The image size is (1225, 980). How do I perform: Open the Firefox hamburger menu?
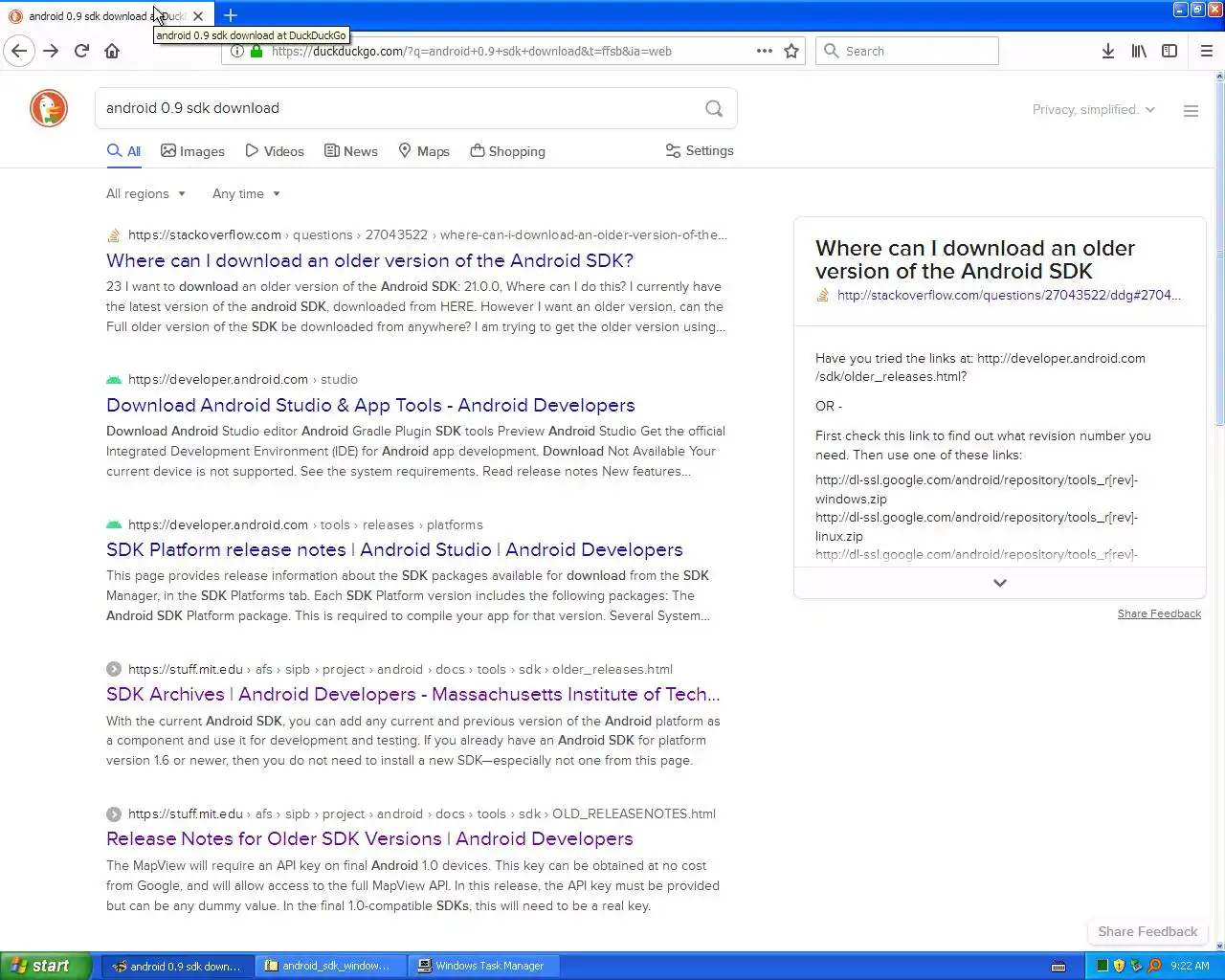tap(1206, 51)
